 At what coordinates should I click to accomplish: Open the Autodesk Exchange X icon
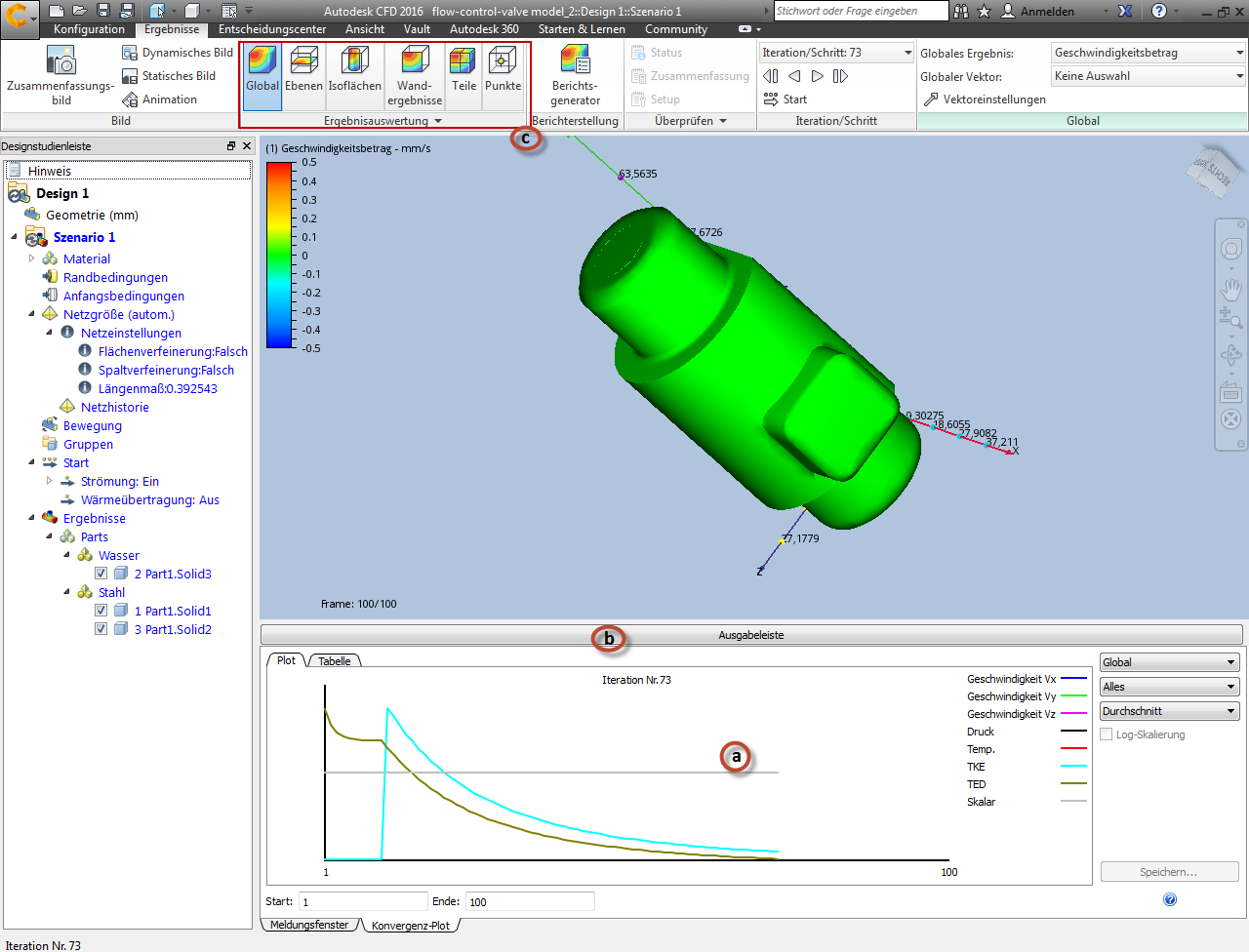1125,11
